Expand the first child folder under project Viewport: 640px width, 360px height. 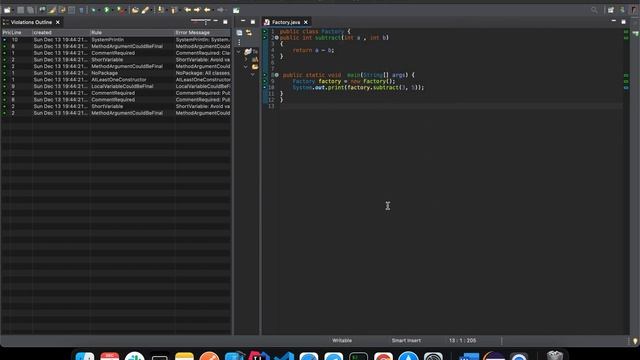coord(245,60)
